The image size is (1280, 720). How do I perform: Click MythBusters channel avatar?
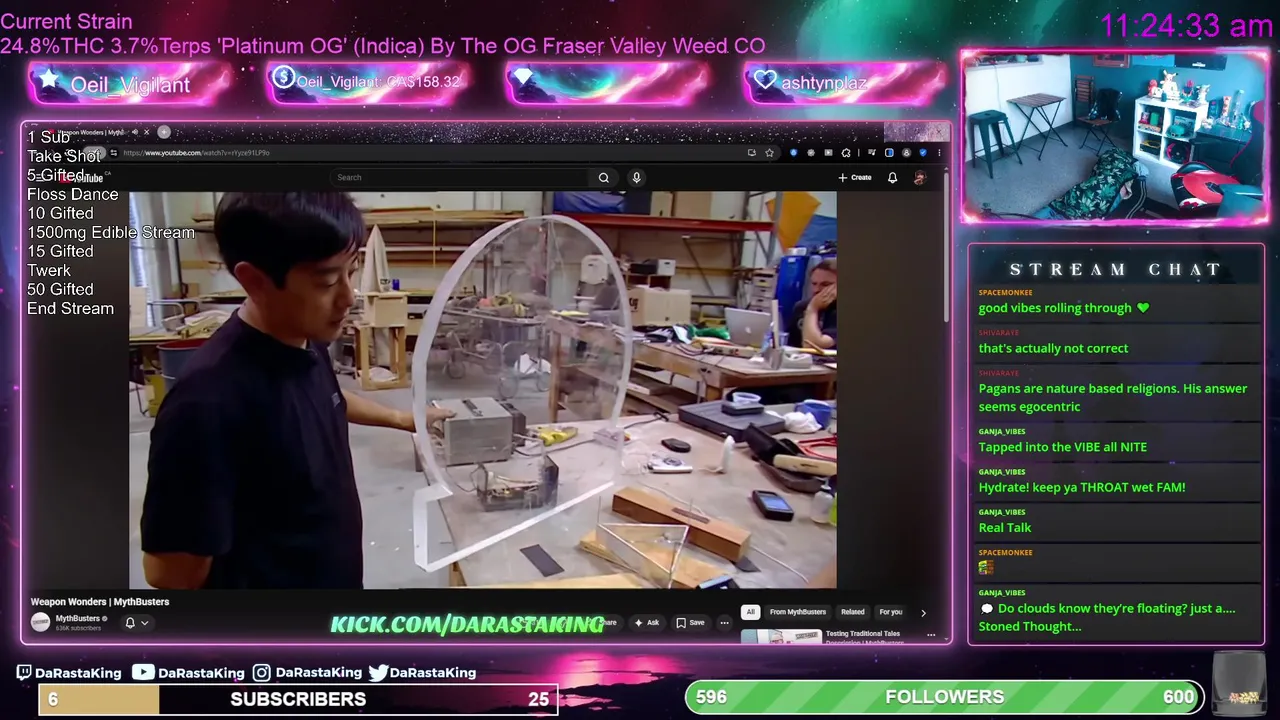(x=40, y=622)
